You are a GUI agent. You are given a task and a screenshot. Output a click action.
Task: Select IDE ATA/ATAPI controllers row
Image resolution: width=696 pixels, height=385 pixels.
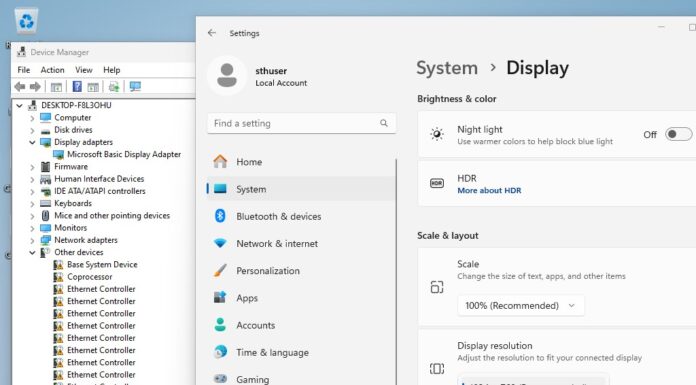click(x=99, y=191)
